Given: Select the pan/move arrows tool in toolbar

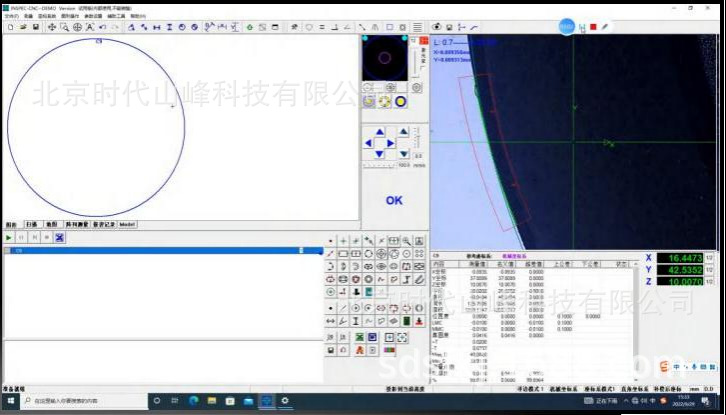Looking at the screenshot, I should tap(51, 27).
